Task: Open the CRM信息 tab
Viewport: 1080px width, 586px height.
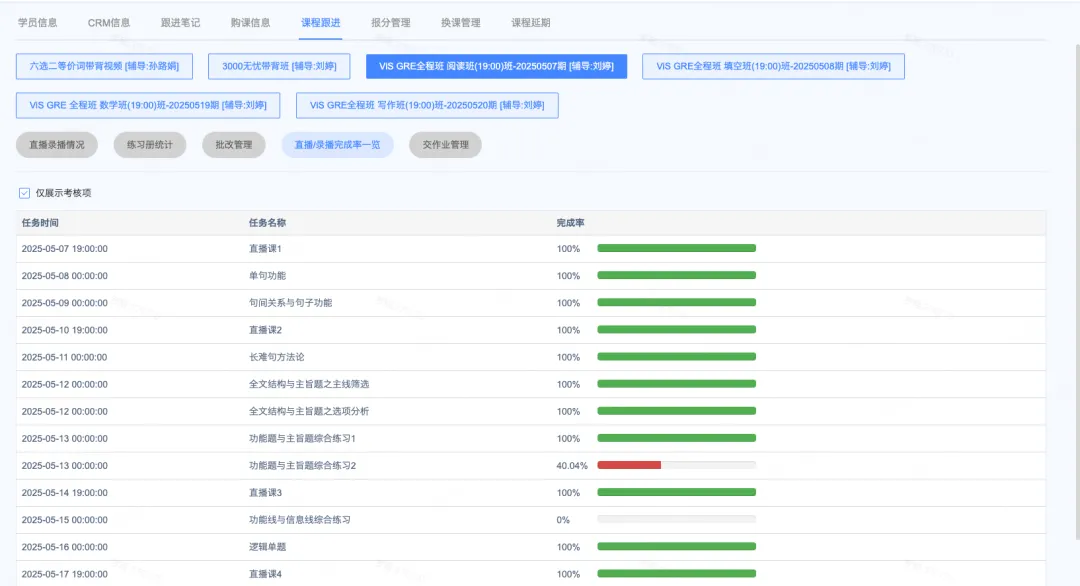Action: (111, 21)
